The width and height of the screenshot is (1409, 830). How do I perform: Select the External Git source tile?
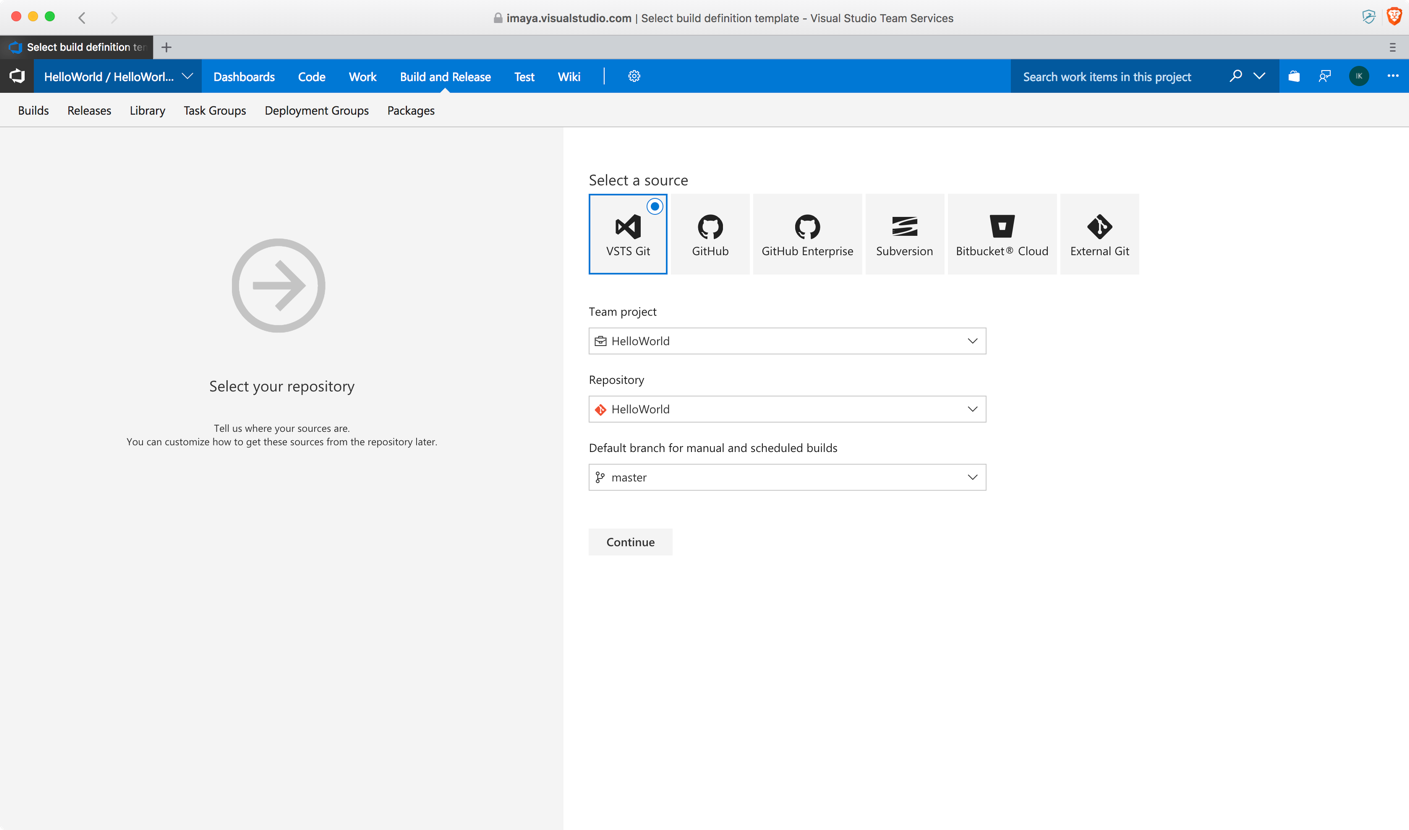pyautogui.click(x=1099, y=234)
